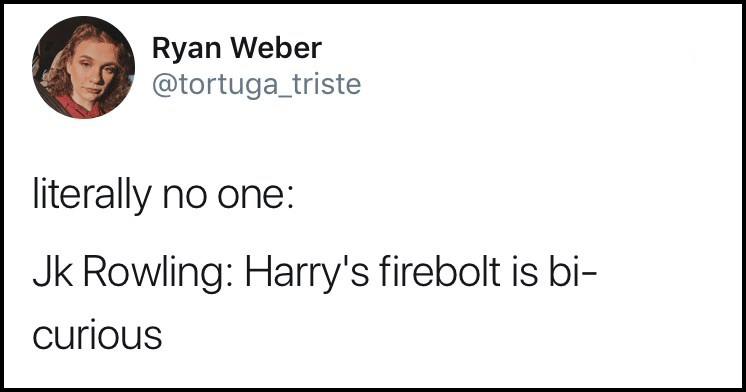This screenshot has height=392, width=746.
Task: Click the display name Ryan Weber
Action: point(236,49)
